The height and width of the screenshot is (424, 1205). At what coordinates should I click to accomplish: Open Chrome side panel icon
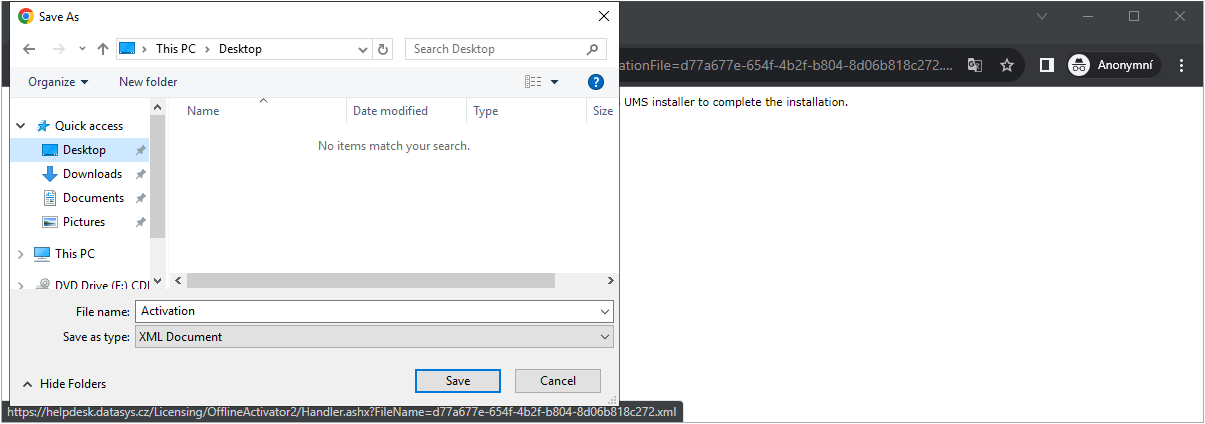pyautogui.click(x=1046, y=65)
